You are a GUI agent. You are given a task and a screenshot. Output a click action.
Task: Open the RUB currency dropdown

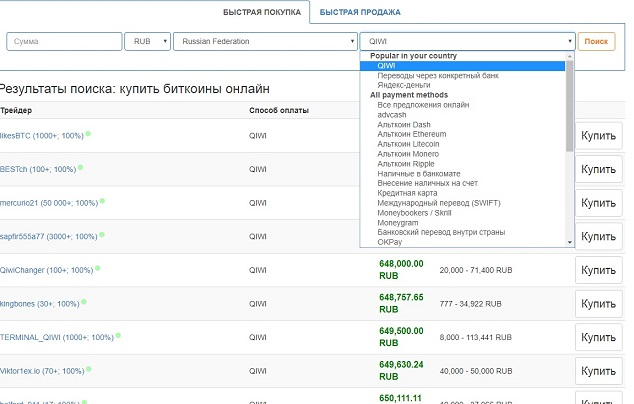(x=146, y=42)
